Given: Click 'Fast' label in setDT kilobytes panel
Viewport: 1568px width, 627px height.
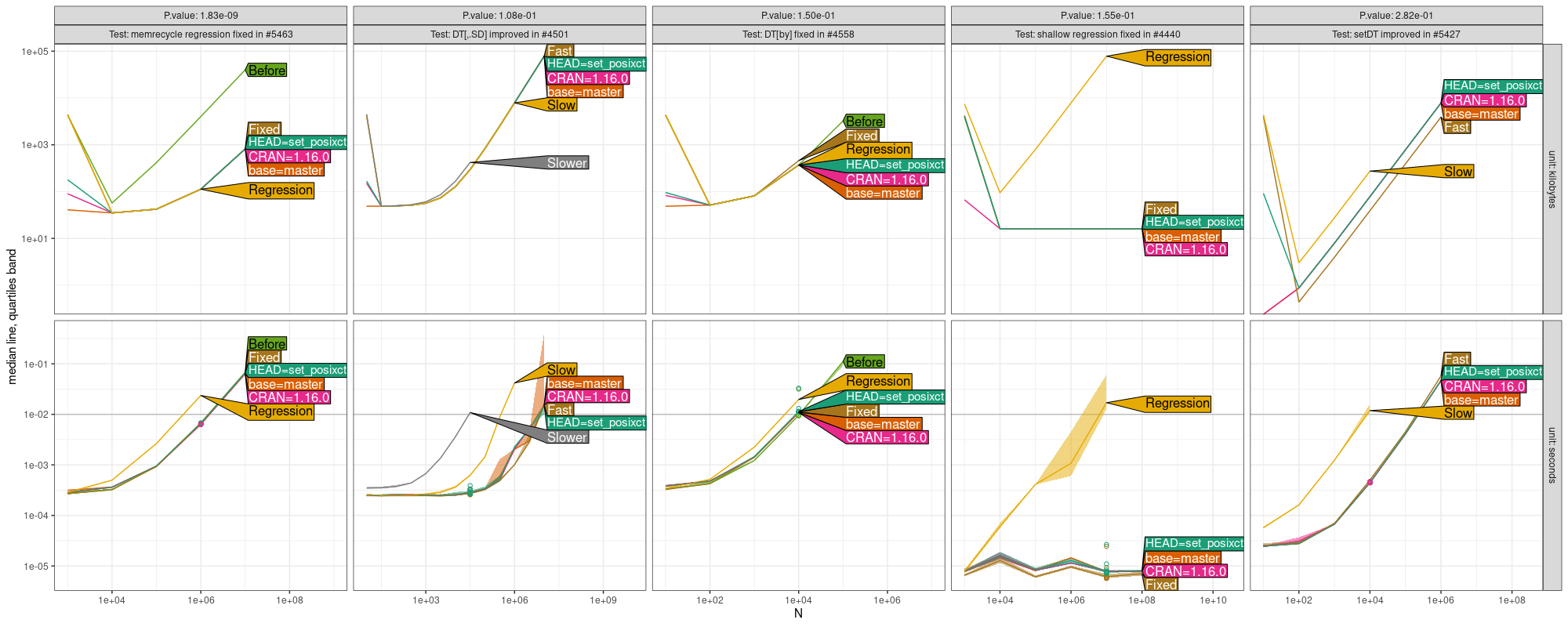Looking at the screenshot, I should point(1457,127).
